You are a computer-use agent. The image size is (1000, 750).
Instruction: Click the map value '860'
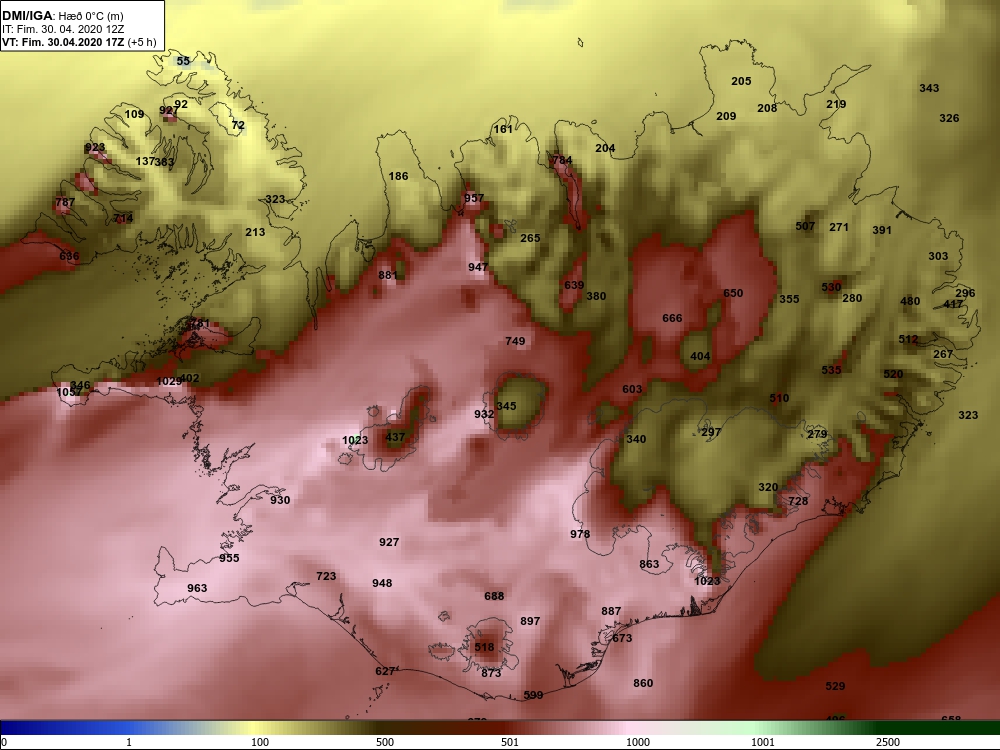click(643, 683)
